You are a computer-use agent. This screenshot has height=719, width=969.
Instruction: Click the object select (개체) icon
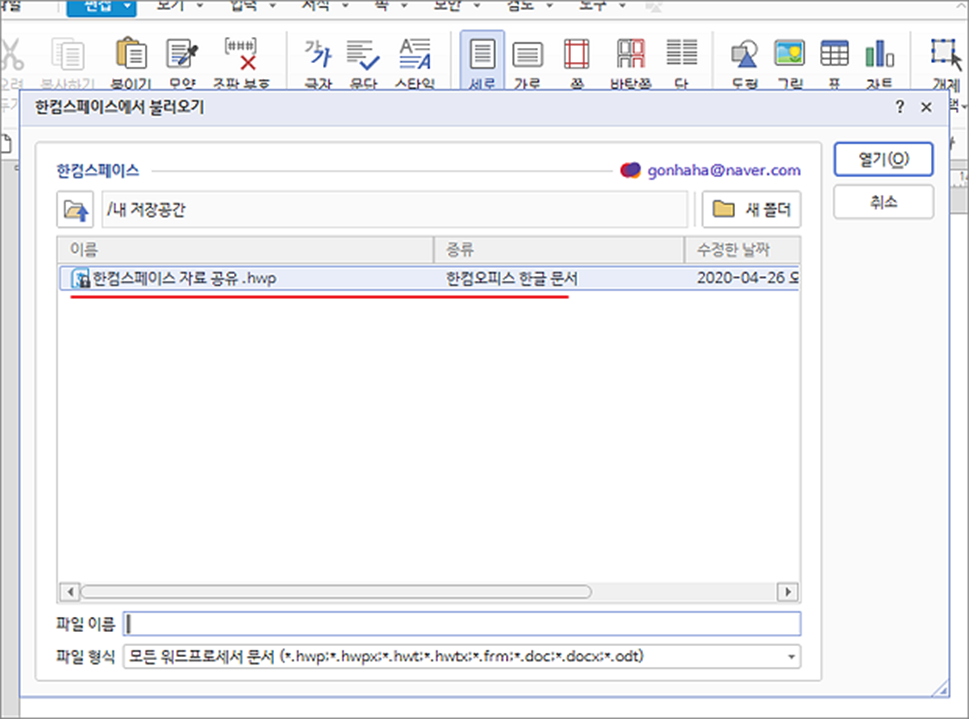click(946, 54)
